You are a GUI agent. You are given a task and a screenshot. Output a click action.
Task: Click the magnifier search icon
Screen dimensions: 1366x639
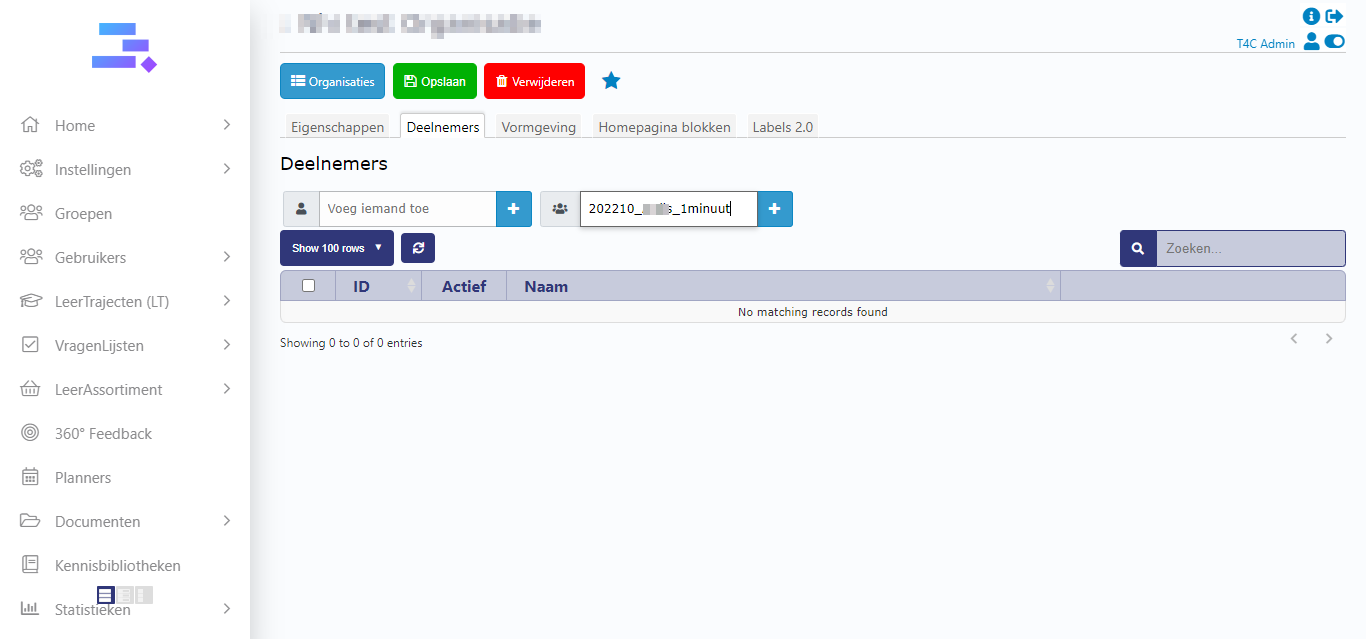point(1138,249)
